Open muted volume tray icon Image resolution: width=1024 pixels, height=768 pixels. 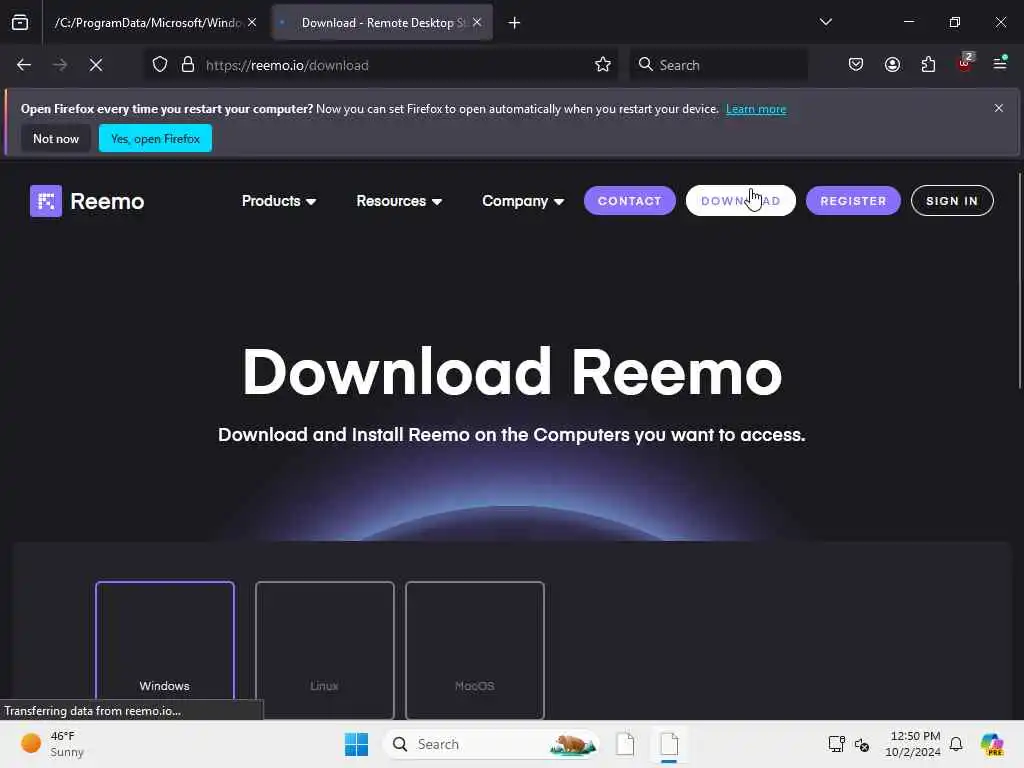[x=862, y=744]
